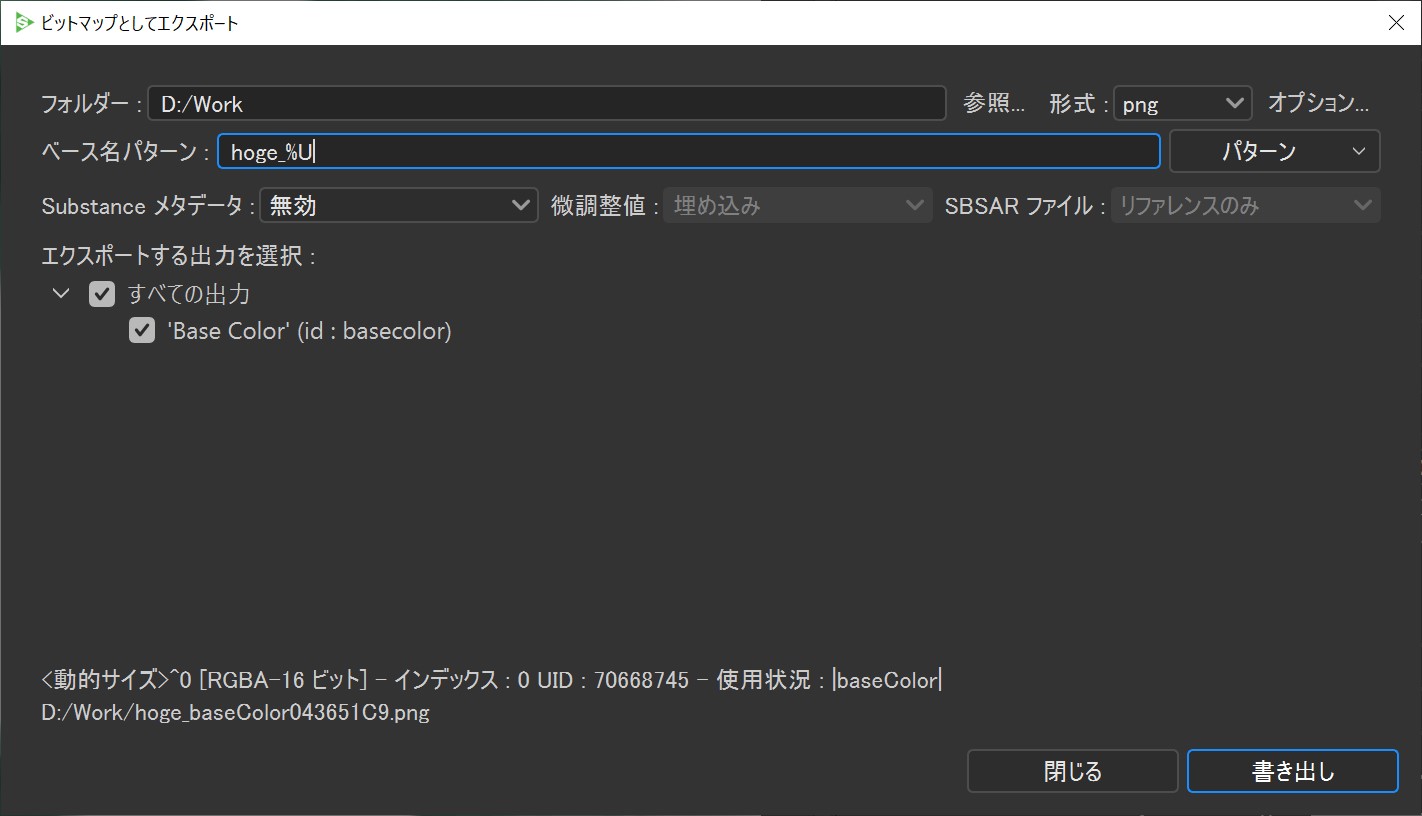Click the ベース名パターン field containing hoge_%U
This screenshot has width=1422, height=816.
[x=688, y=152]
